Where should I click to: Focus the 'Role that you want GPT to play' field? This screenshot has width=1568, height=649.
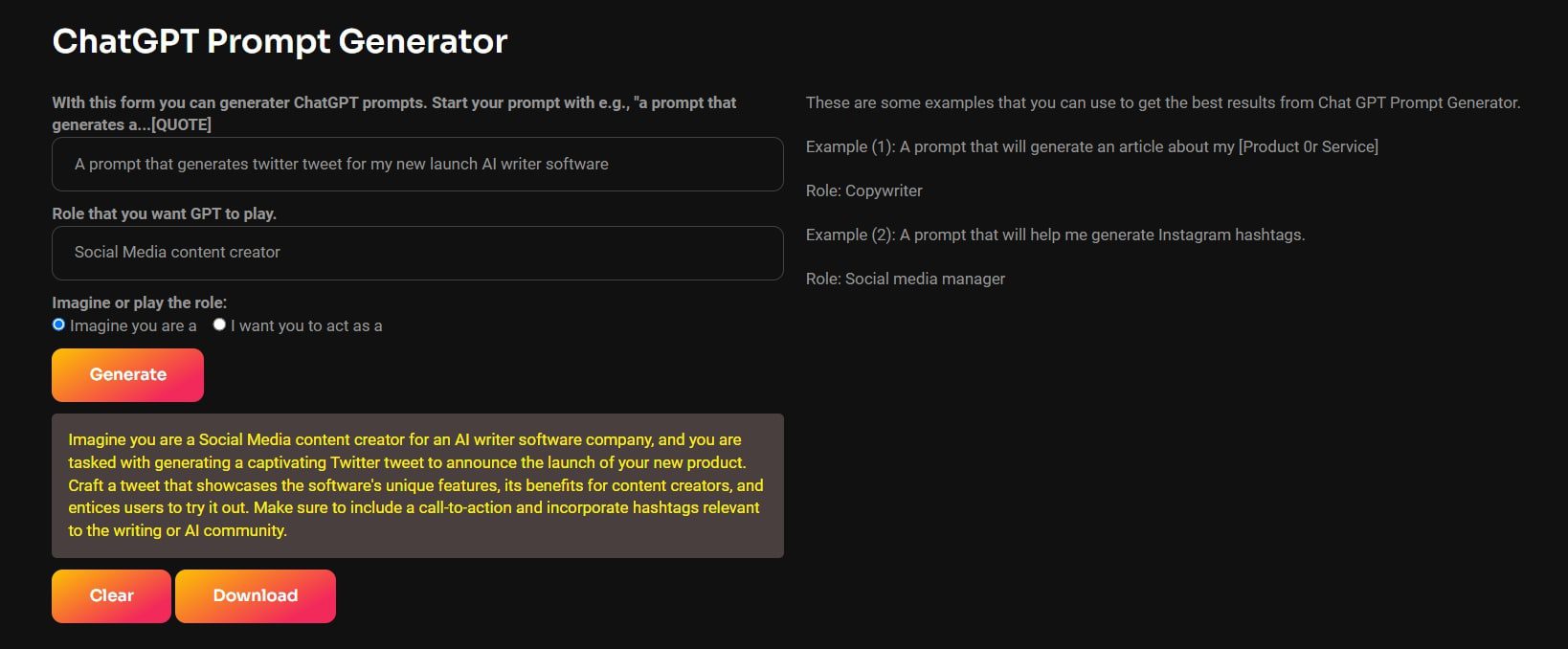coord(417,253)
